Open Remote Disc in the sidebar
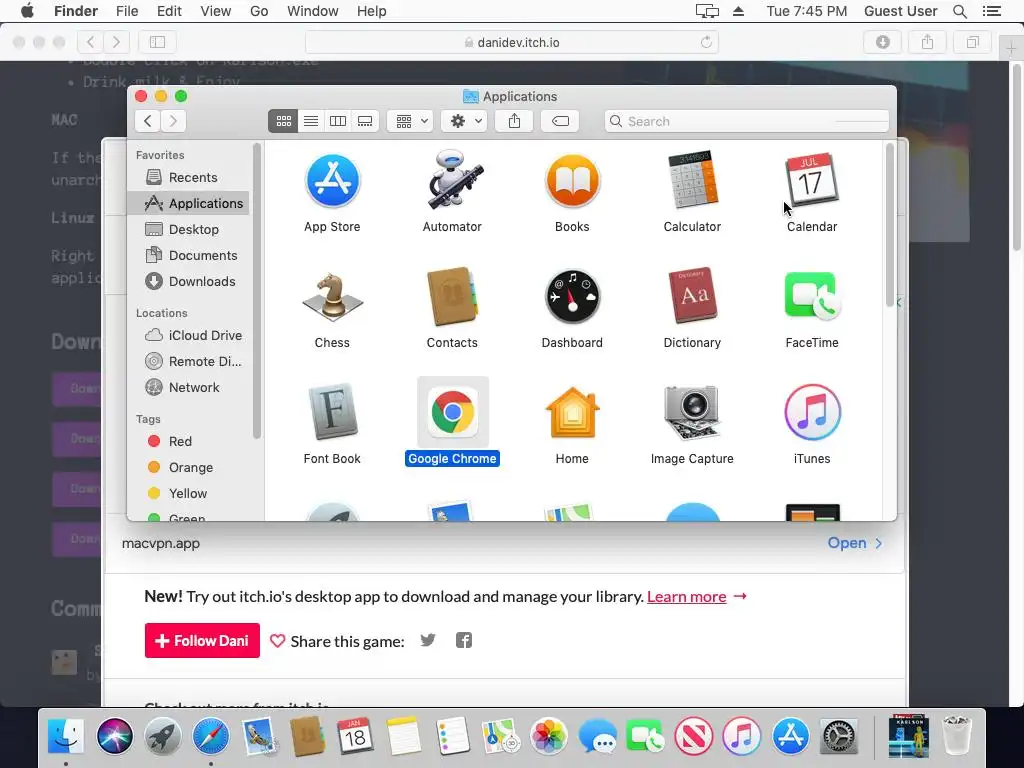This screenshot has width=1024, height=768. coord(188,362)
